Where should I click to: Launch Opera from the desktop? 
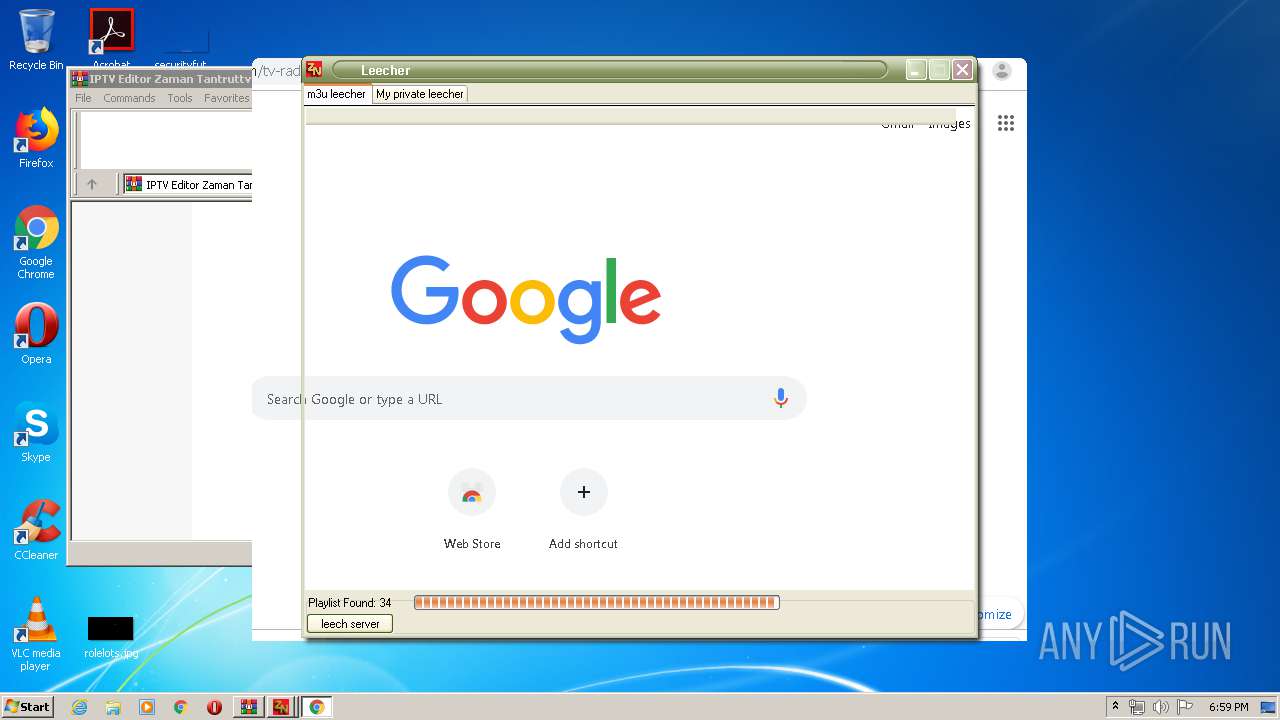(x=36, y=334)
